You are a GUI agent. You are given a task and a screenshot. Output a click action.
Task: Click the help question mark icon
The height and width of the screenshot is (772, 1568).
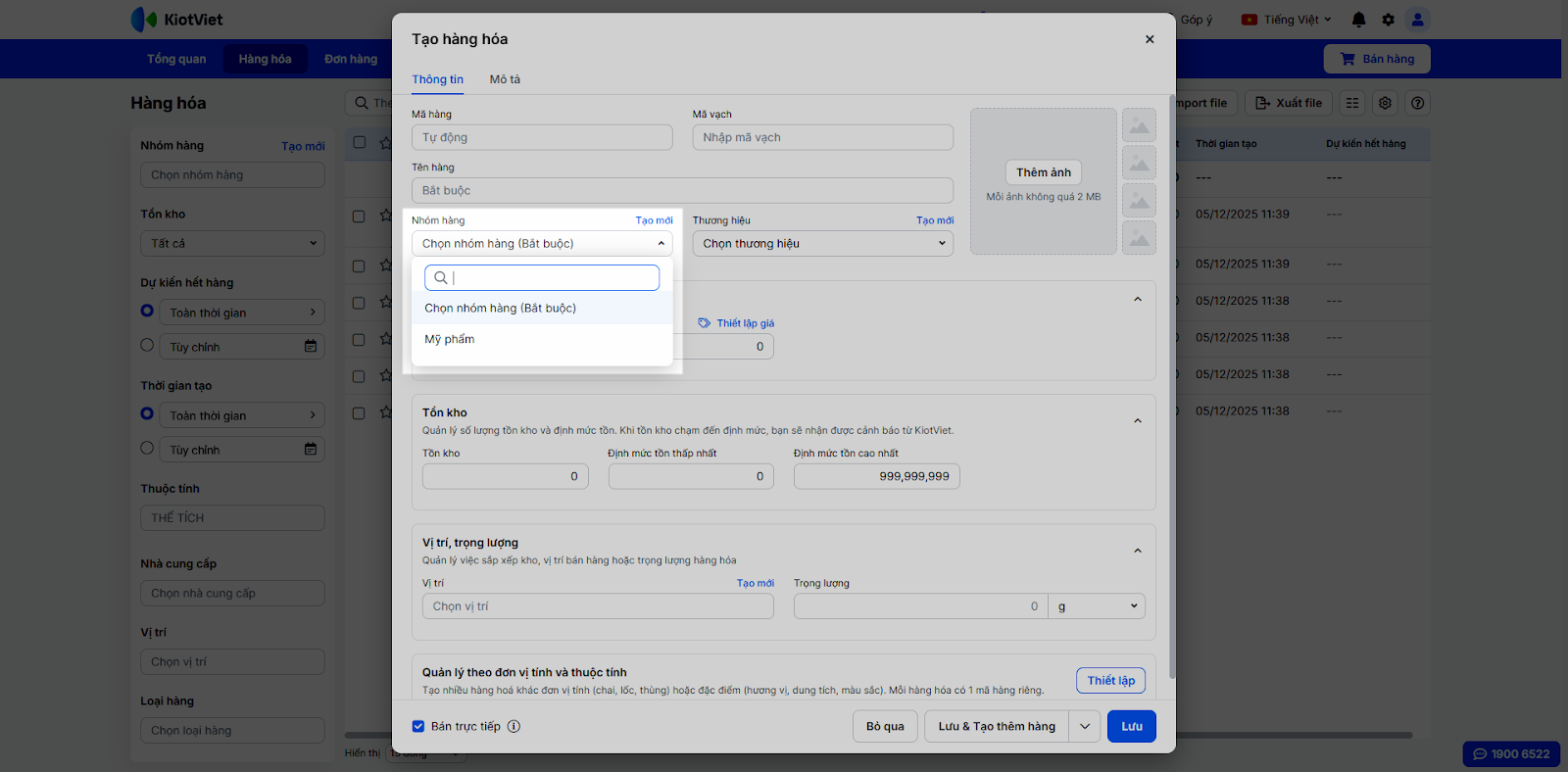(x=1417, y=103)
